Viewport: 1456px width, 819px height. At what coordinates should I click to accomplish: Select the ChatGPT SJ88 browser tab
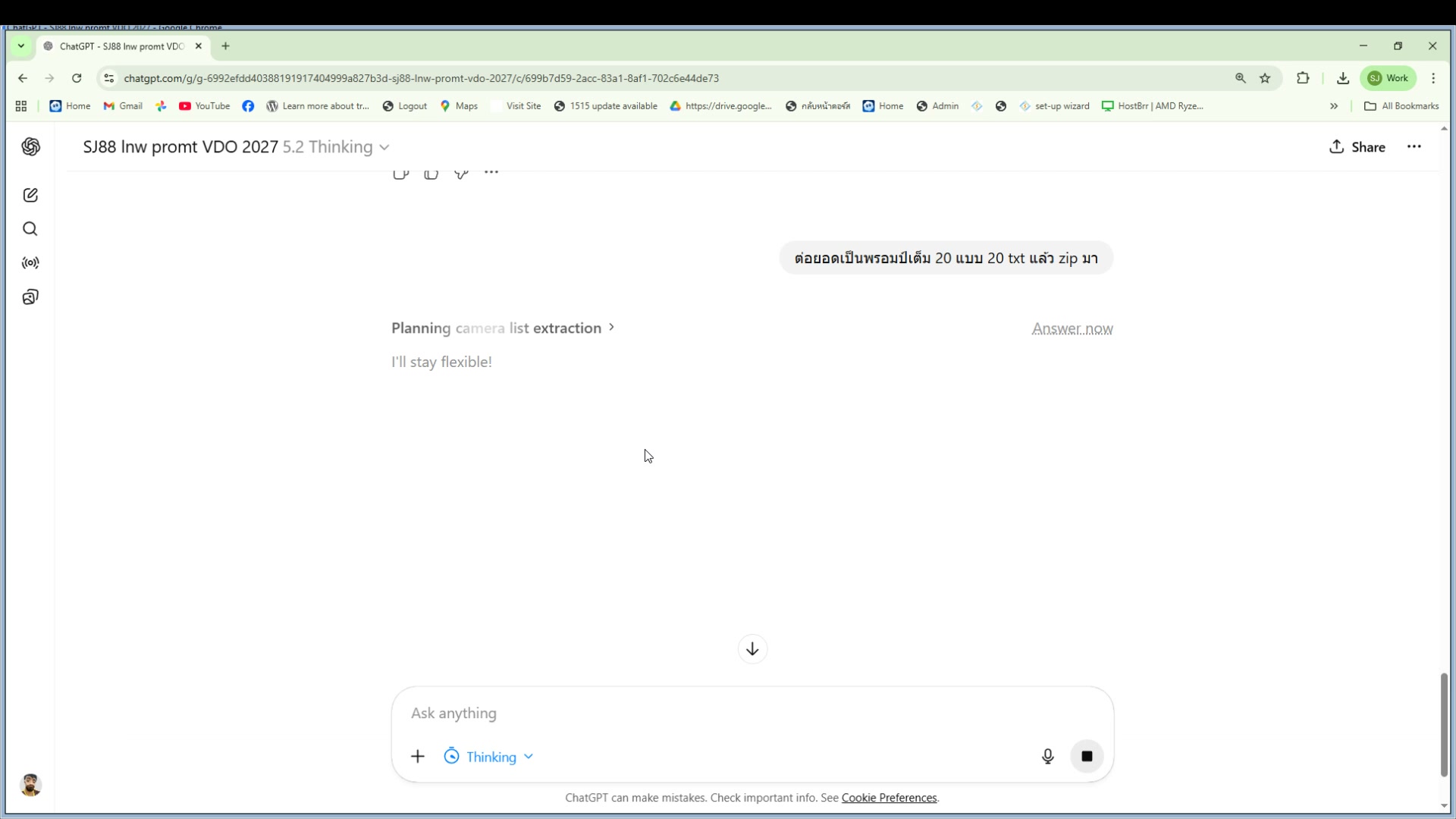[x=121, y=46]
